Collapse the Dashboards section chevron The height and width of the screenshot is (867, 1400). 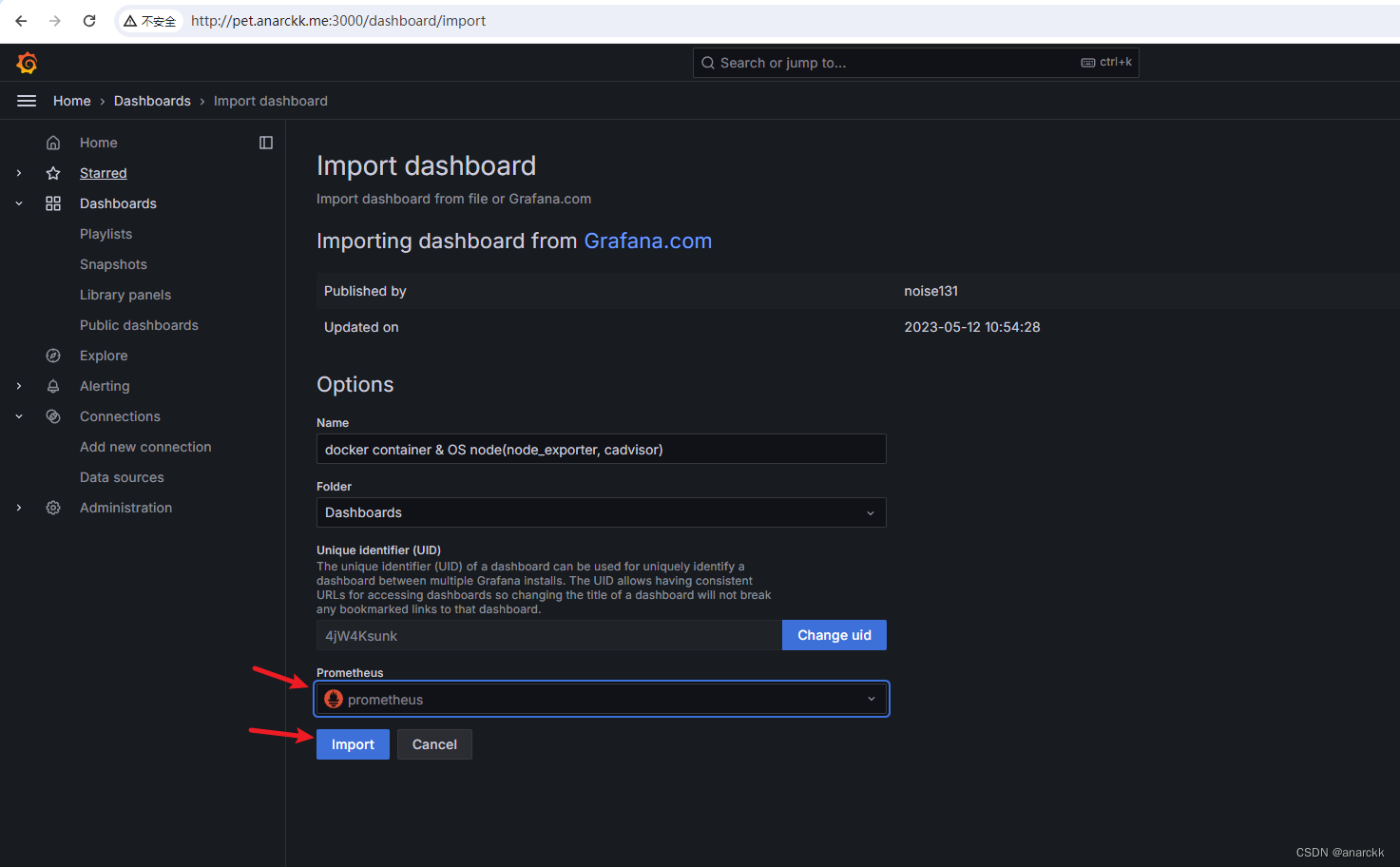coord(19,203)
